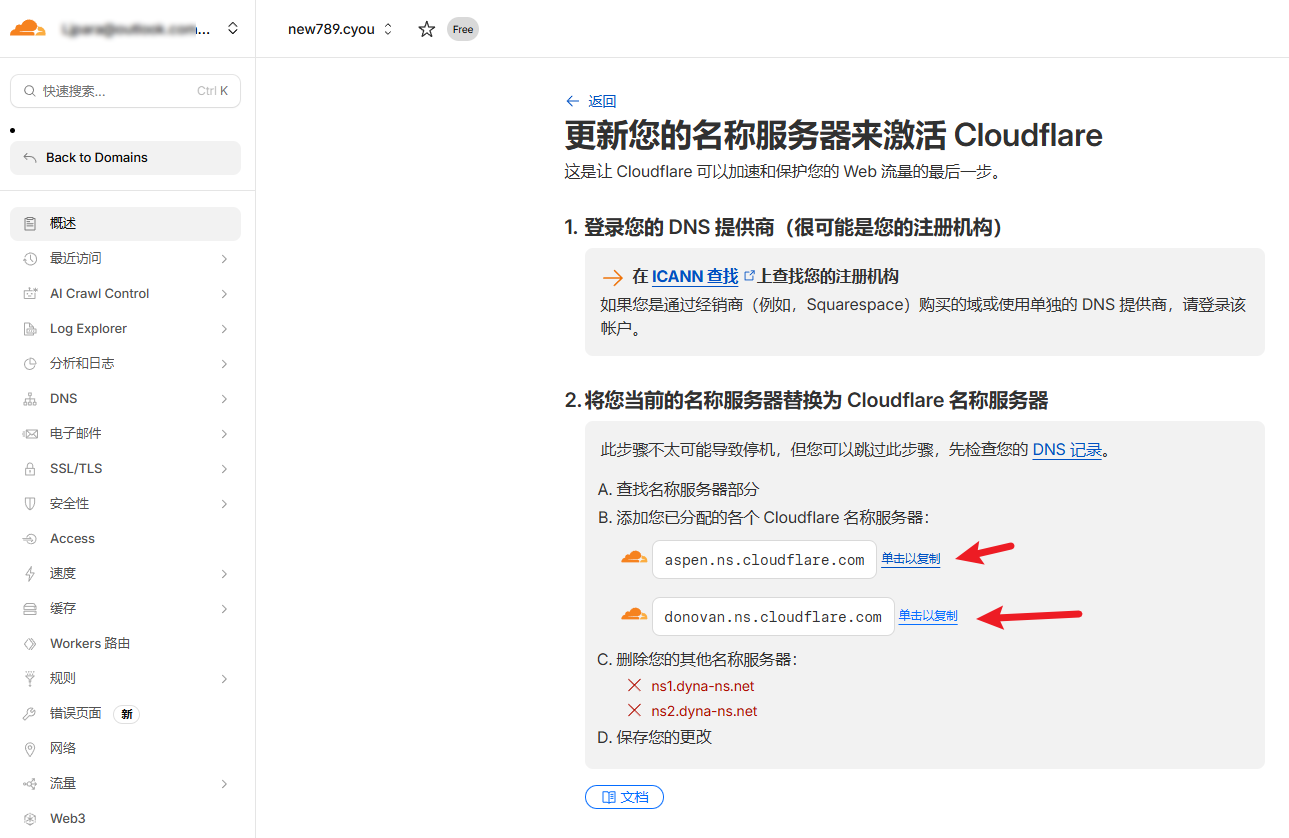Click the Ctrl K shortcut hint
Screen dimensions: 1289x838
pos(212,91)
